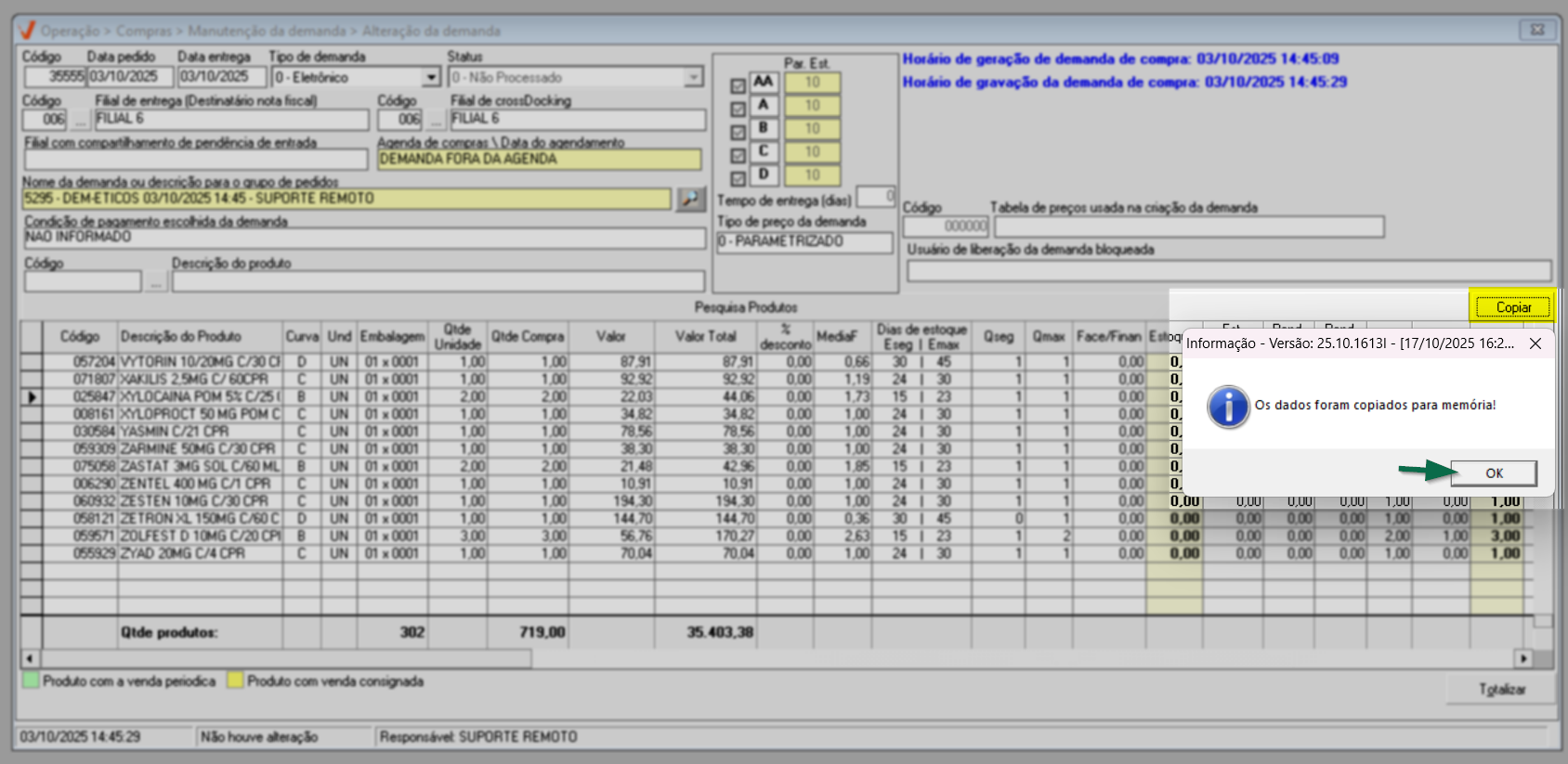The height and width of the screenshot is (764, 1568).
Task: Click the browse button beside product Código field
Action: (156, 281)
